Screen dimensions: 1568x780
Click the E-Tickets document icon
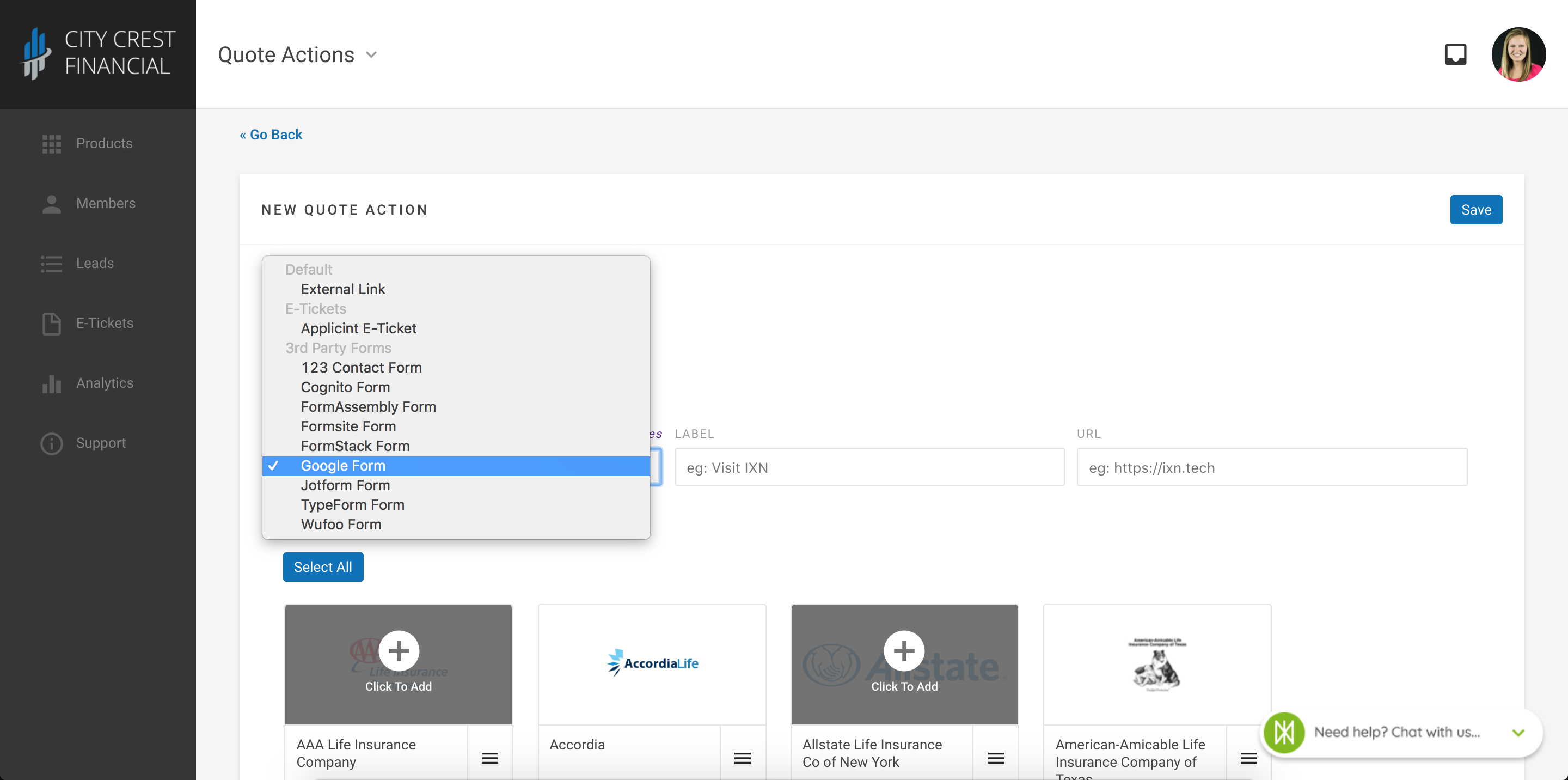[52, 324]
